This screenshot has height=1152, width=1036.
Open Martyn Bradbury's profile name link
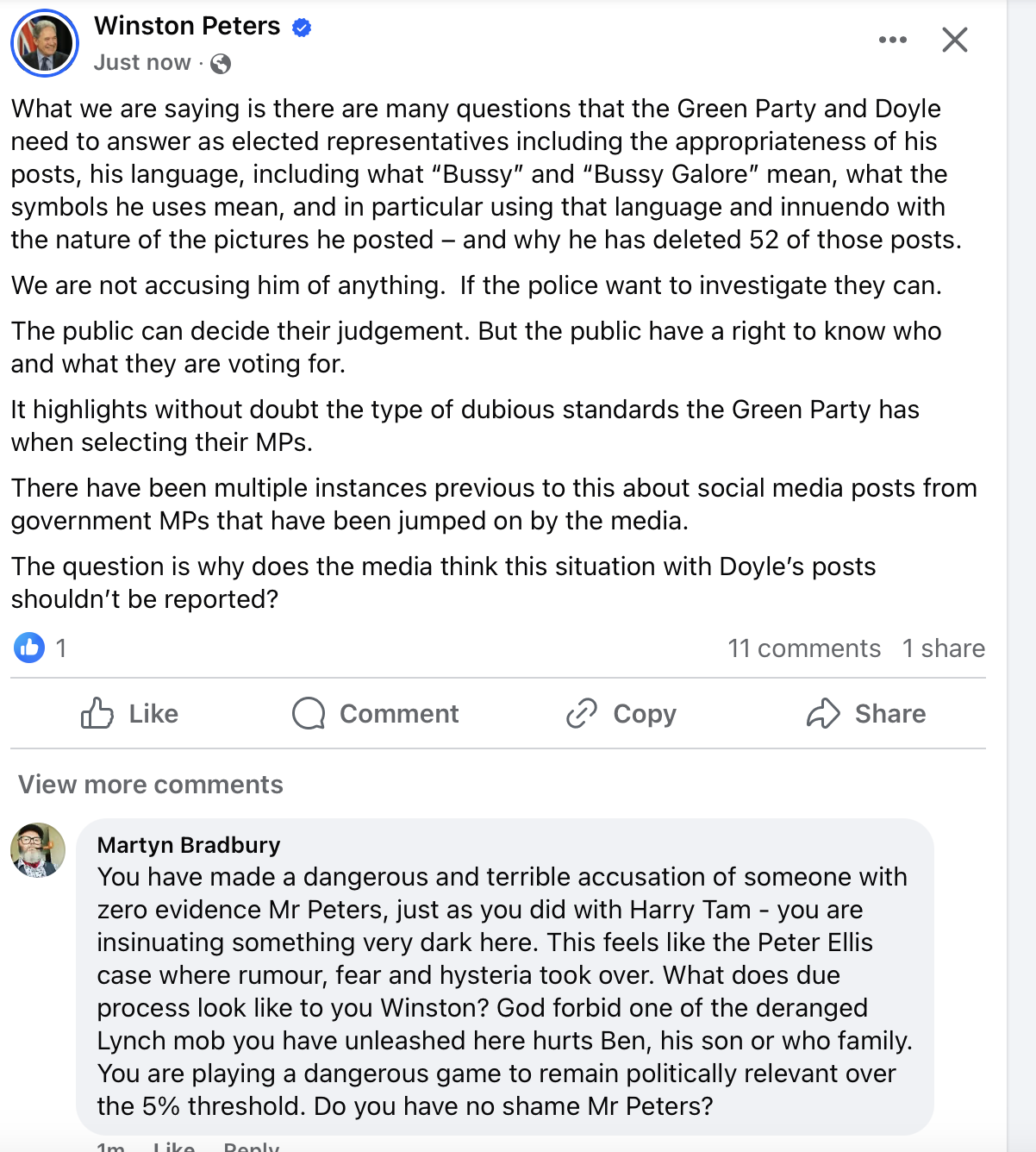(190, 845)
